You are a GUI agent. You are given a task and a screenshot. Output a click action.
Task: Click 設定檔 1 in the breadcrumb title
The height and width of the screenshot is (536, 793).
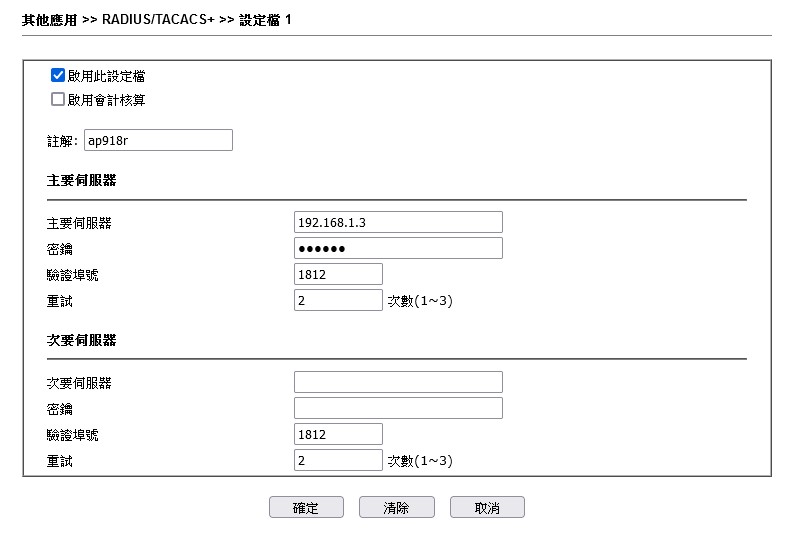click(265, 20)
